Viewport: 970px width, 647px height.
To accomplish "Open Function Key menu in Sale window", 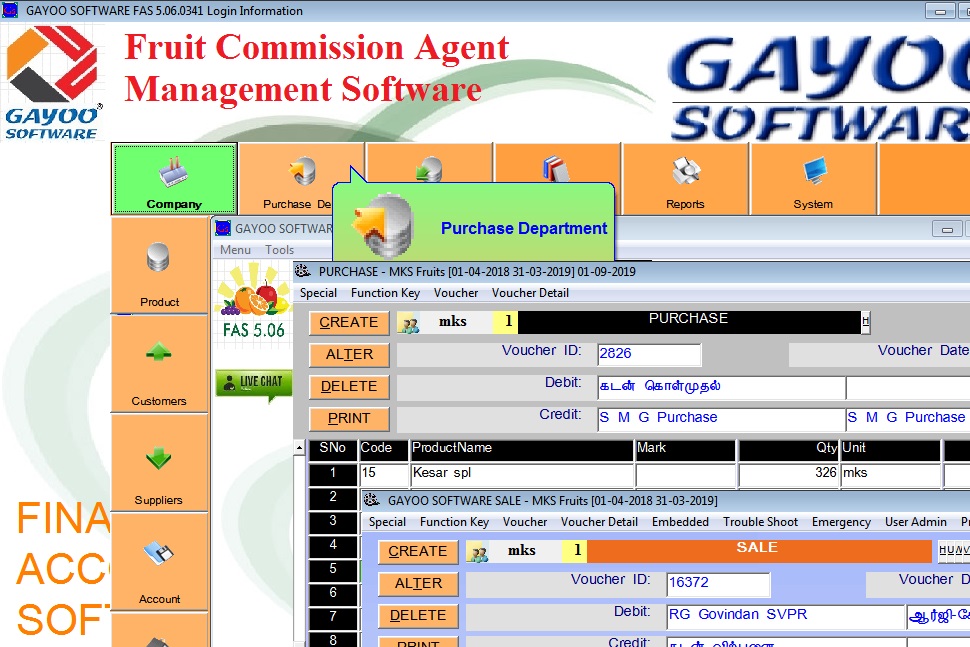I will point(454,522).
